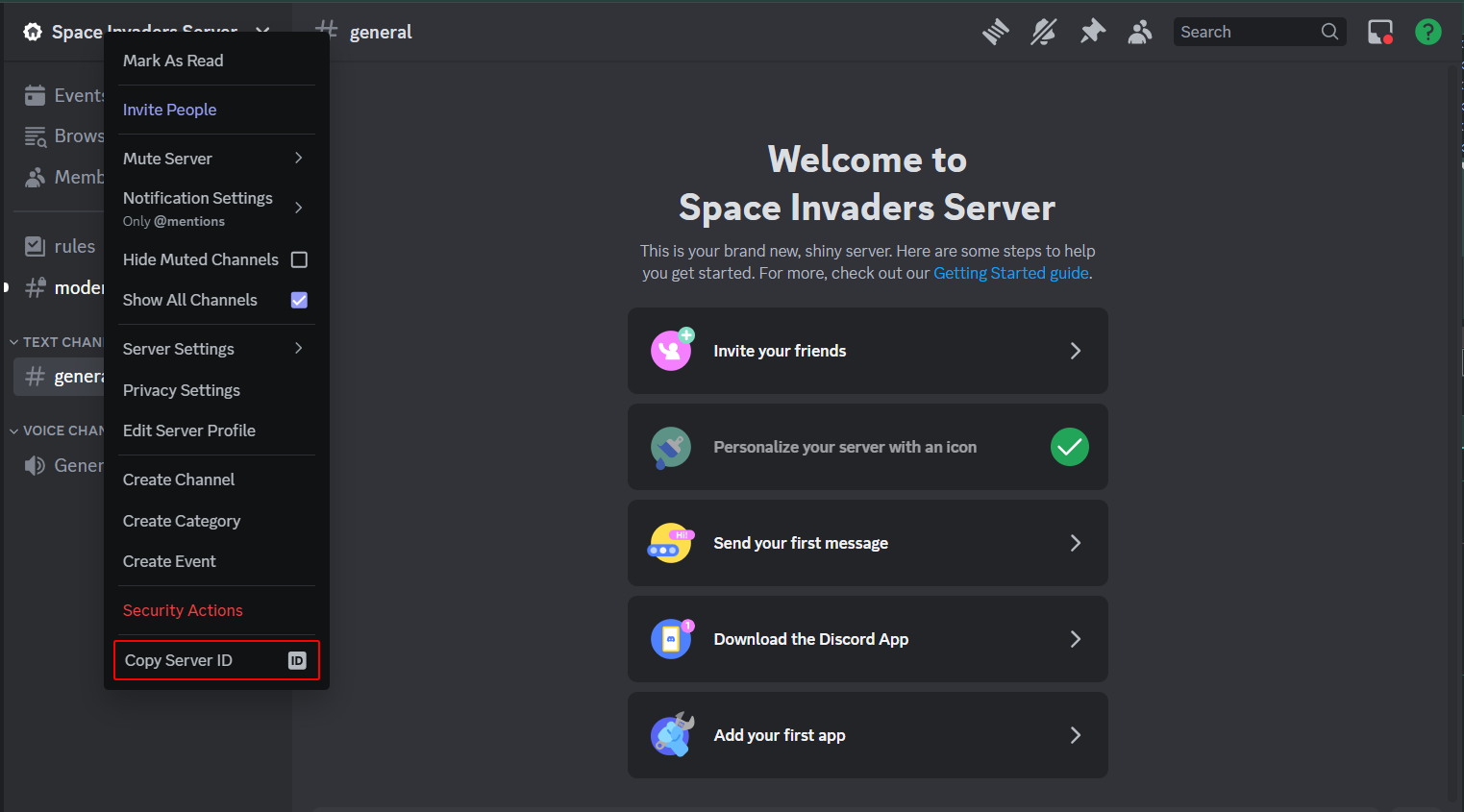This screenshot has height=812, width=1464.
Task: Click the Personalize server paintbrush icon
Action: (671, 447)
